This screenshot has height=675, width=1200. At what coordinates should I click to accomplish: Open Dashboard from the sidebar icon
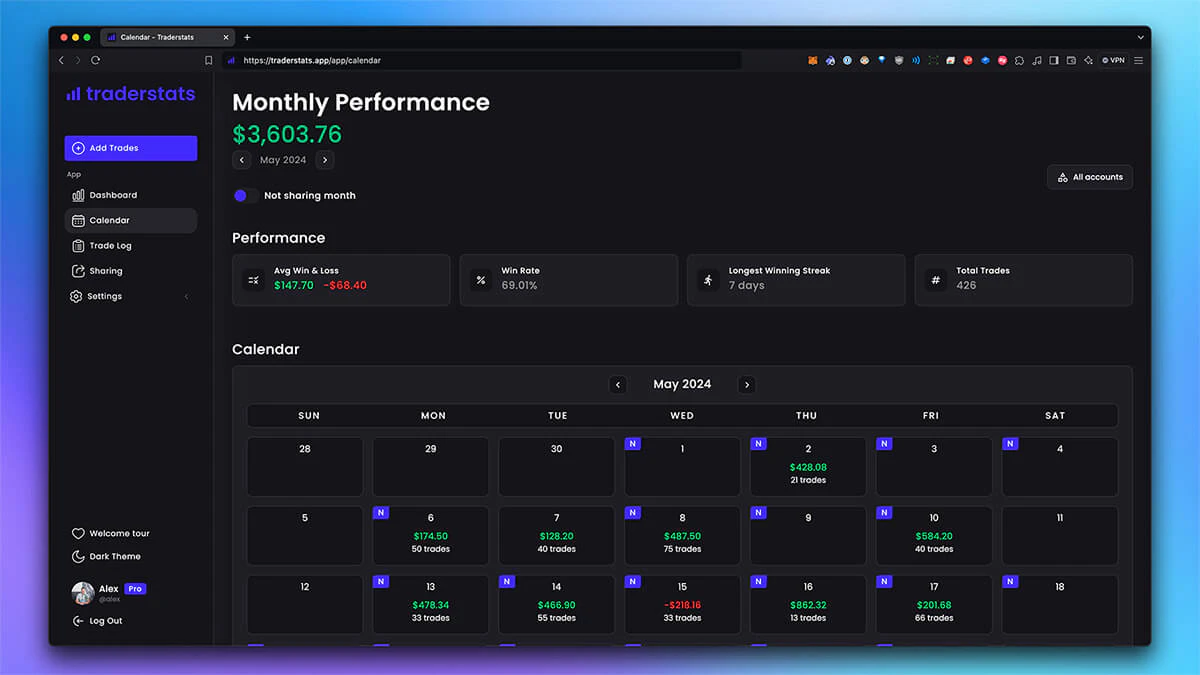[80, 195]
